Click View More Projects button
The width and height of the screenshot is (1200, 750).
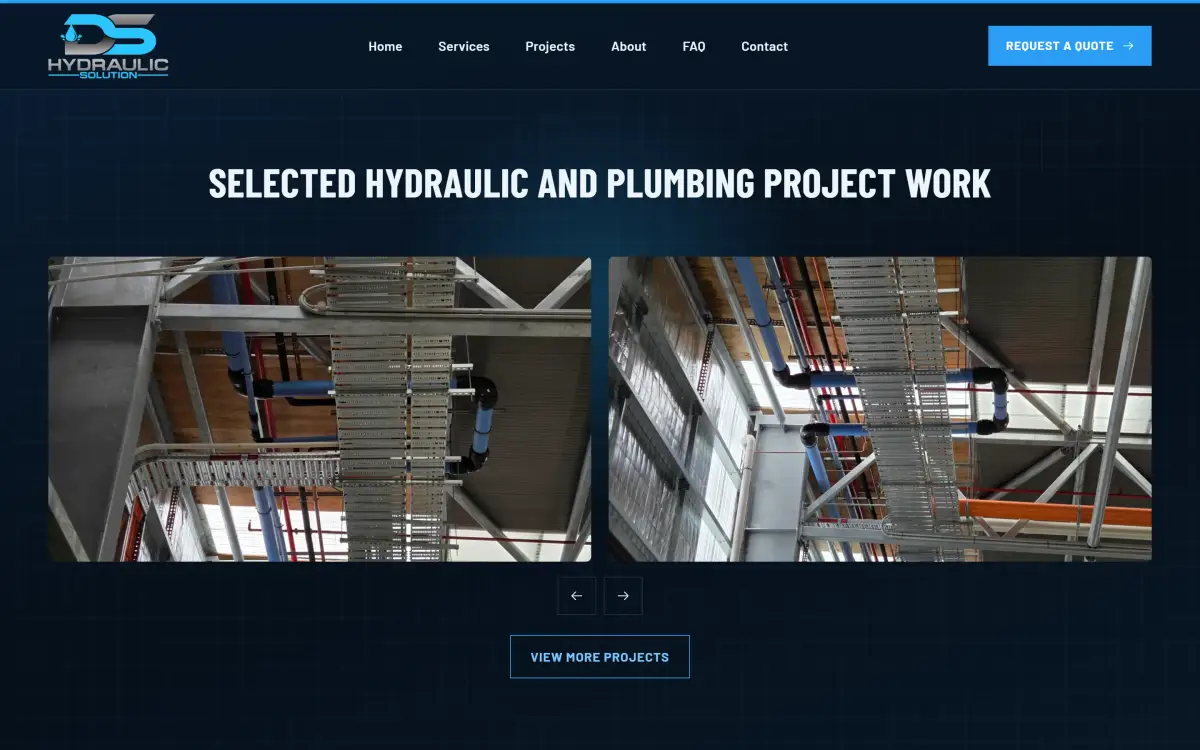click(600, 657)
